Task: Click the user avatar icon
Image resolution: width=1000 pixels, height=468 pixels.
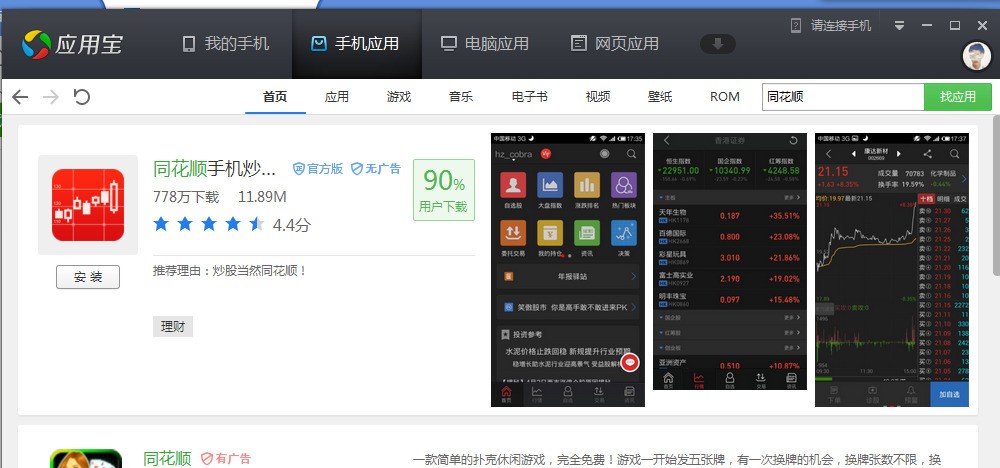Action: (976, 56)
